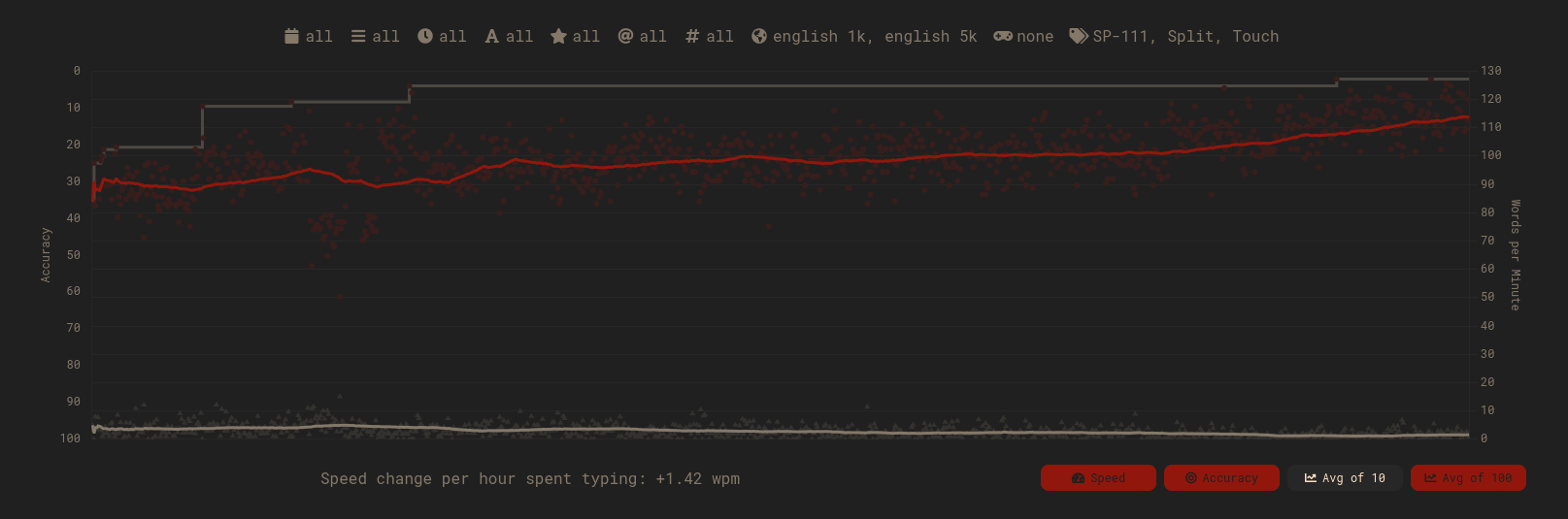Click the calendar date filter icon
1568x519 pixels.
[x=291, y=36]
